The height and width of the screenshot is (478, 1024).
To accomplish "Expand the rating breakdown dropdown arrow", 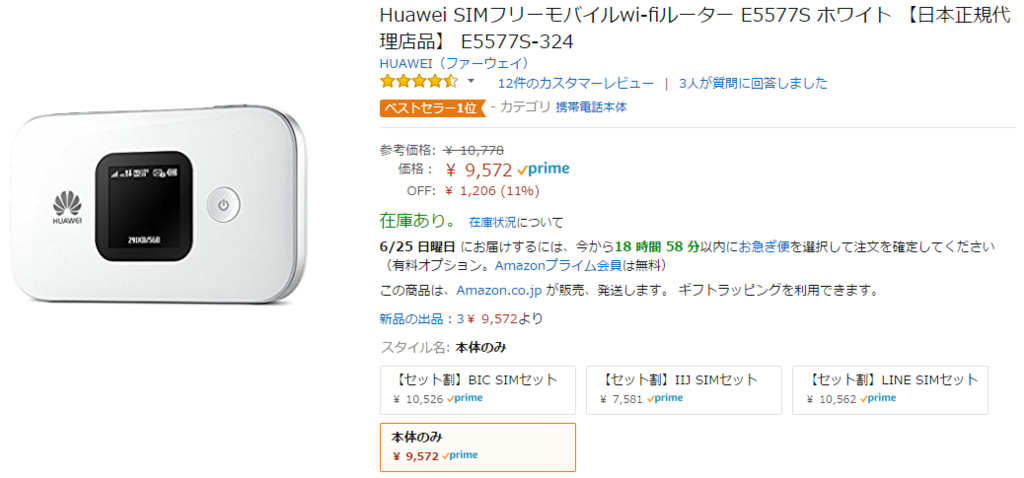I will pos(472,82).
